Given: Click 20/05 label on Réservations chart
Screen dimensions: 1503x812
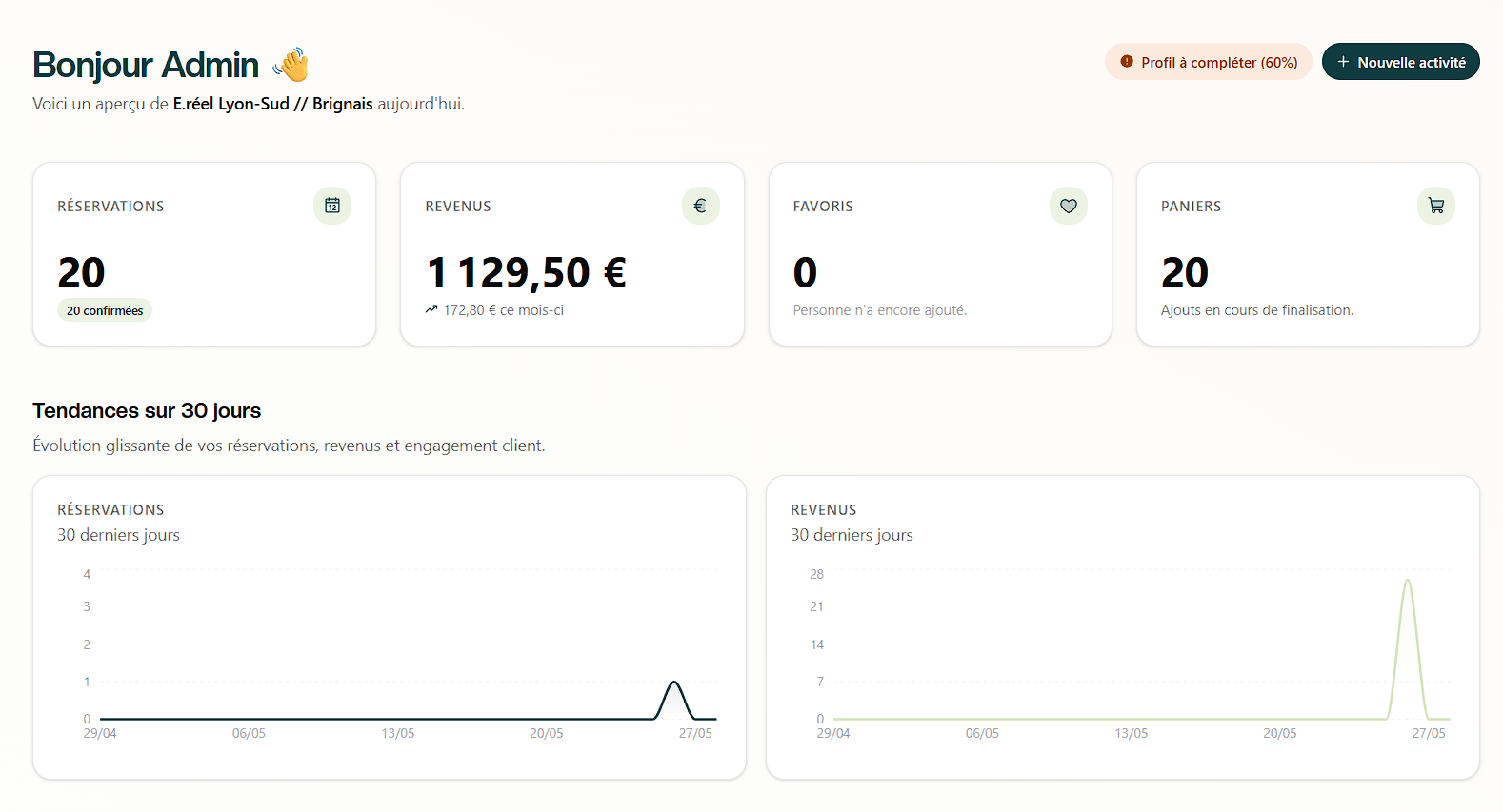Looking at the screenshot, I should click(x=546, y=733).
